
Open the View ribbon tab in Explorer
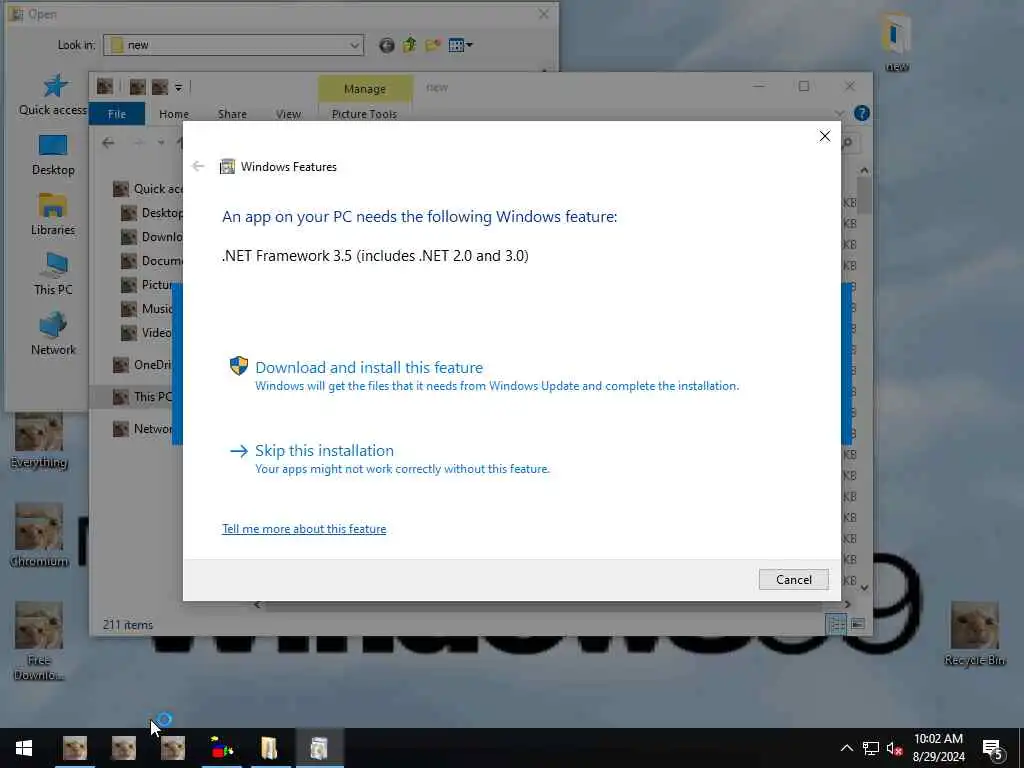[288, 114]
